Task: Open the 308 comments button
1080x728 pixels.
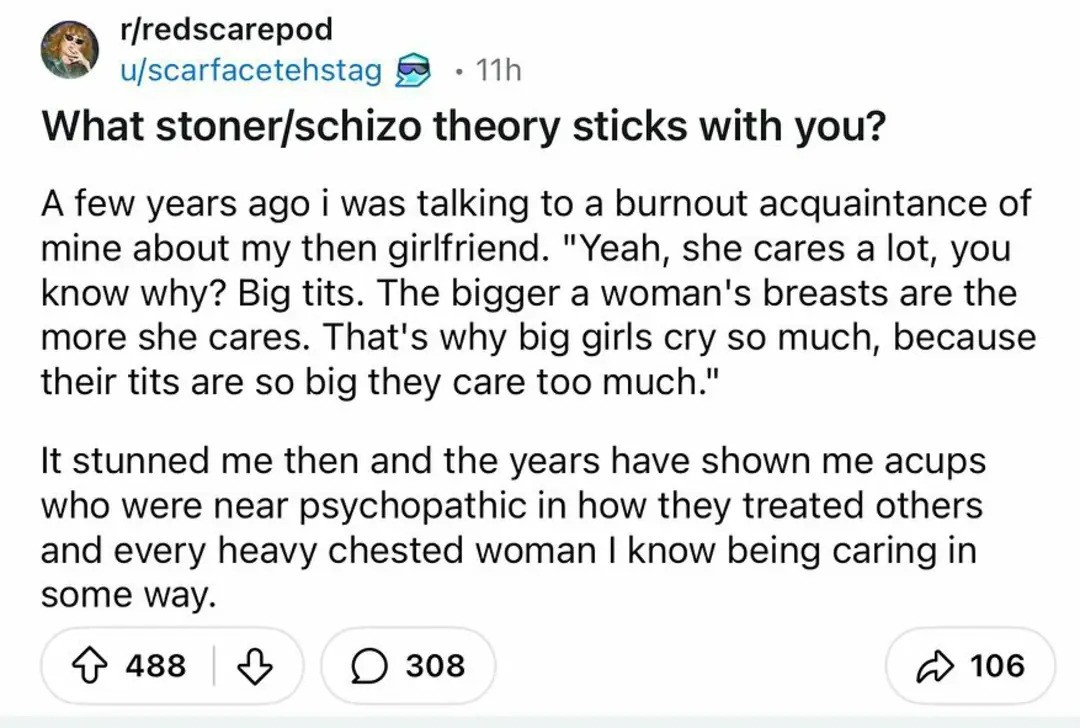Action: pyautogui.click(x=408, y=666)
